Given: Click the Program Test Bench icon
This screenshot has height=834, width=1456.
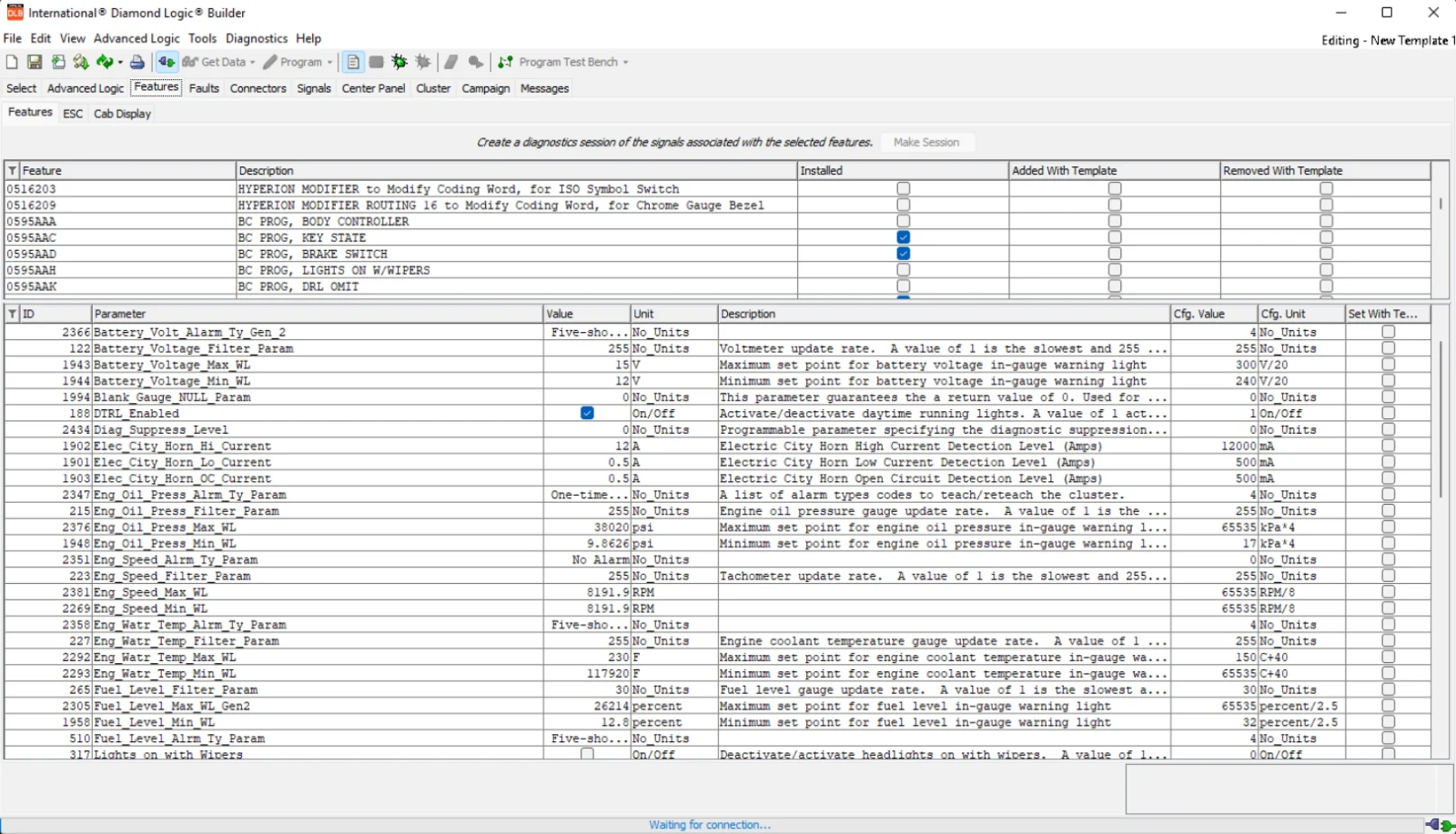Looking at the screenshot, I should [506, 62].
